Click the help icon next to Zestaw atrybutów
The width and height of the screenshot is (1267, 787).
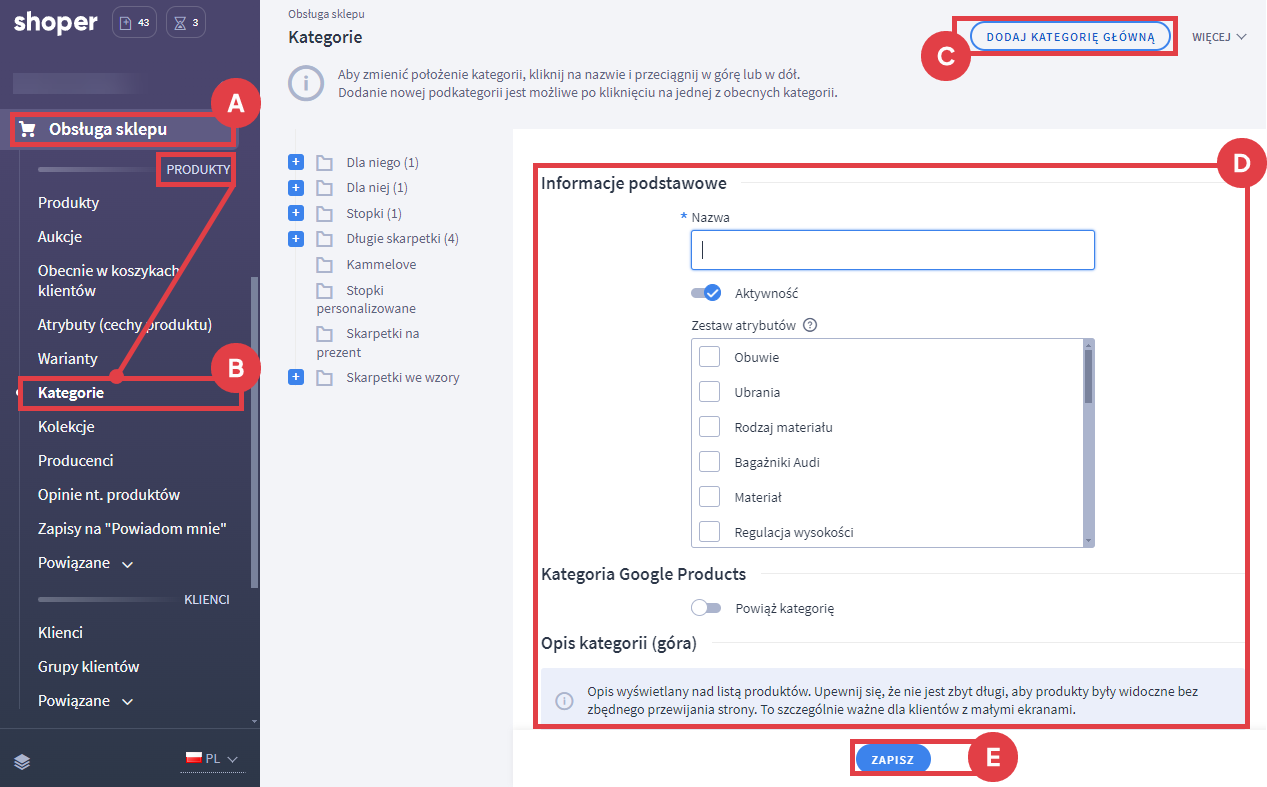click(x=810, y=325)
